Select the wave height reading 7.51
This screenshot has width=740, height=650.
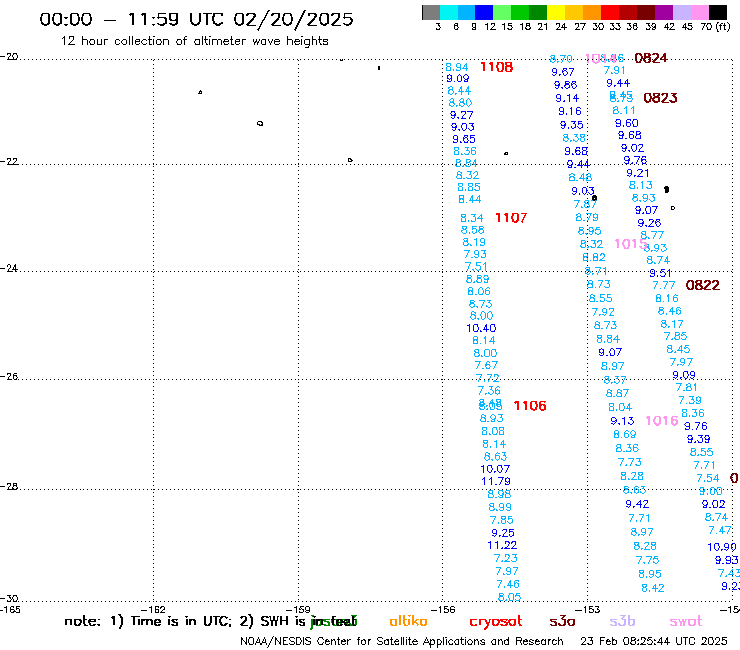point(476,266)
